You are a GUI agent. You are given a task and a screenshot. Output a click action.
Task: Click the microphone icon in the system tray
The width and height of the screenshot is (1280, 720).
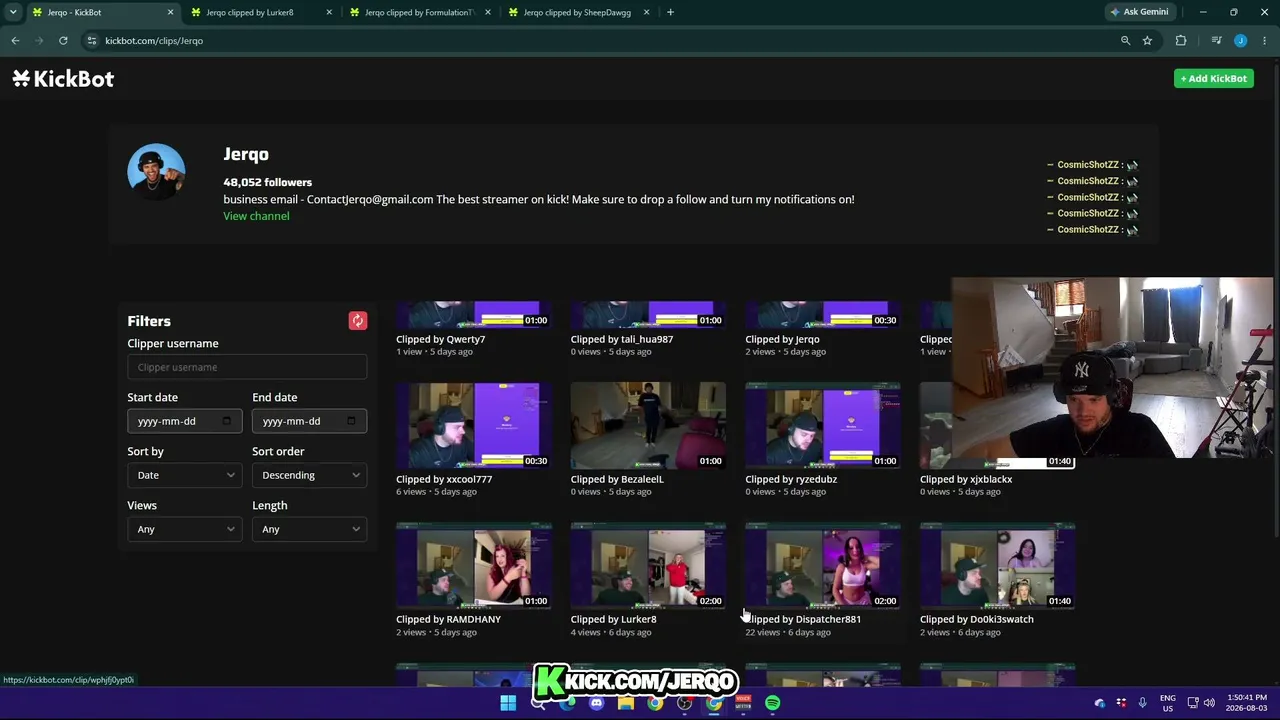(1142, 703)
